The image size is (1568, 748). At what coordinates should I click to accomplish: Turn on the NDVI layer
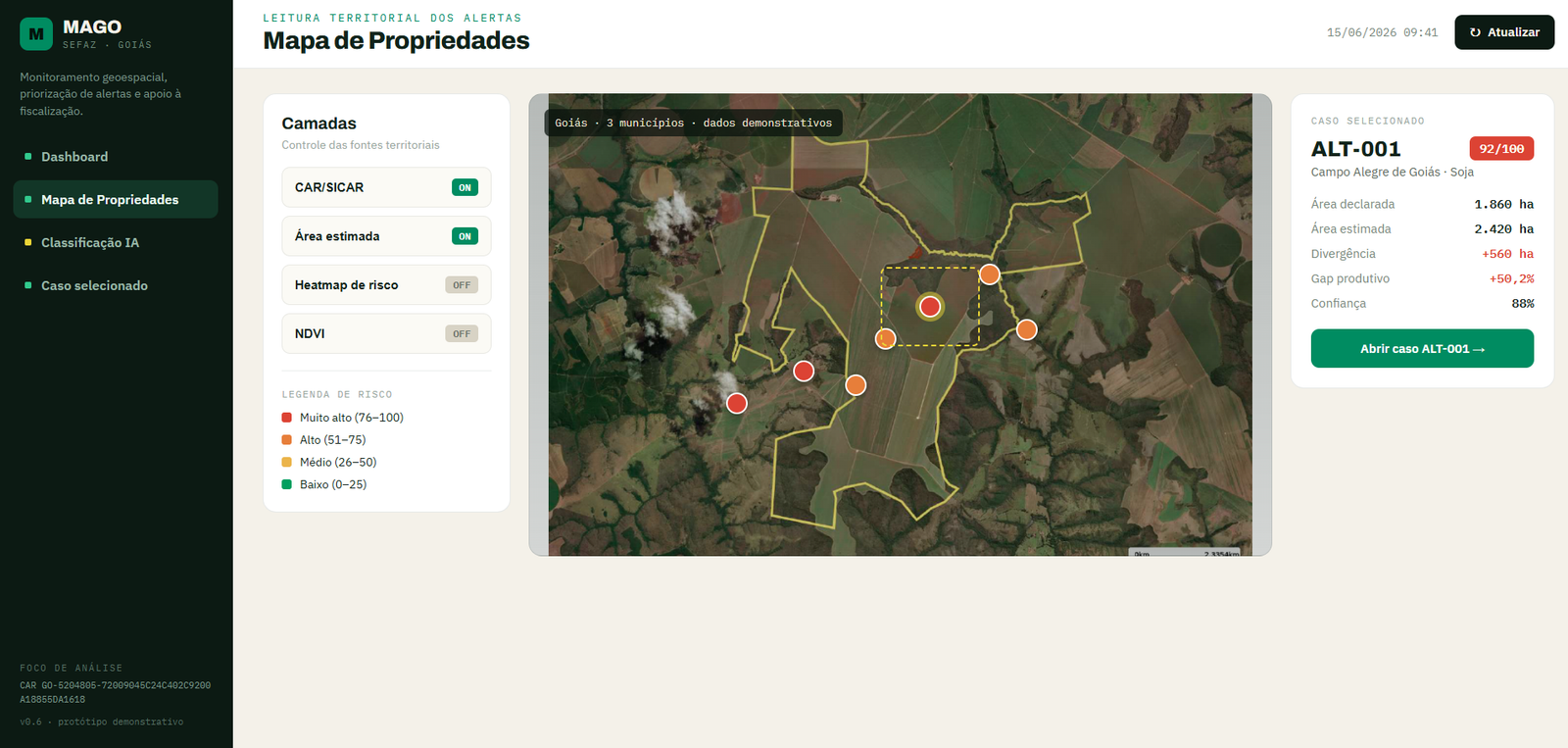point(462,333)
